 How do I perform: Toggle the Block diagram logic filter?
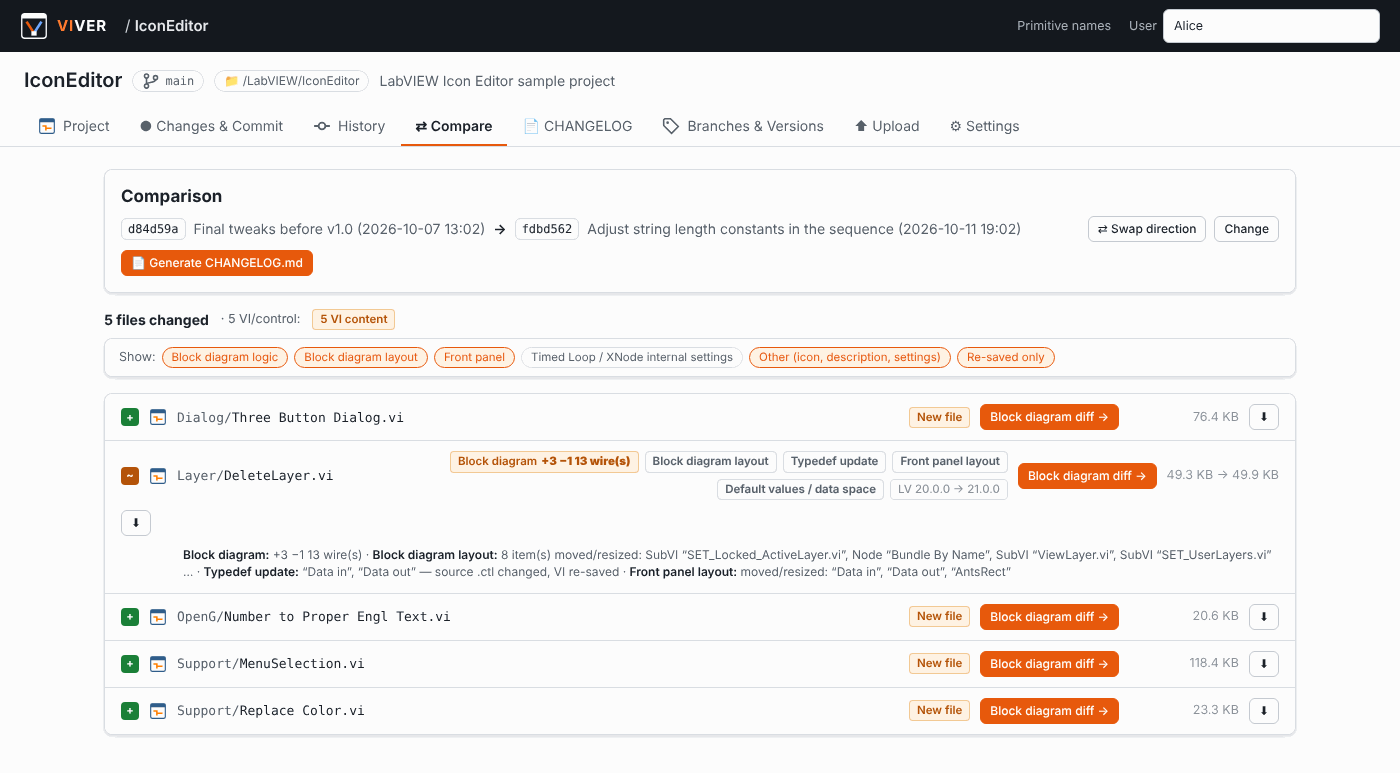pyautogui.click(x=225, y=357)
